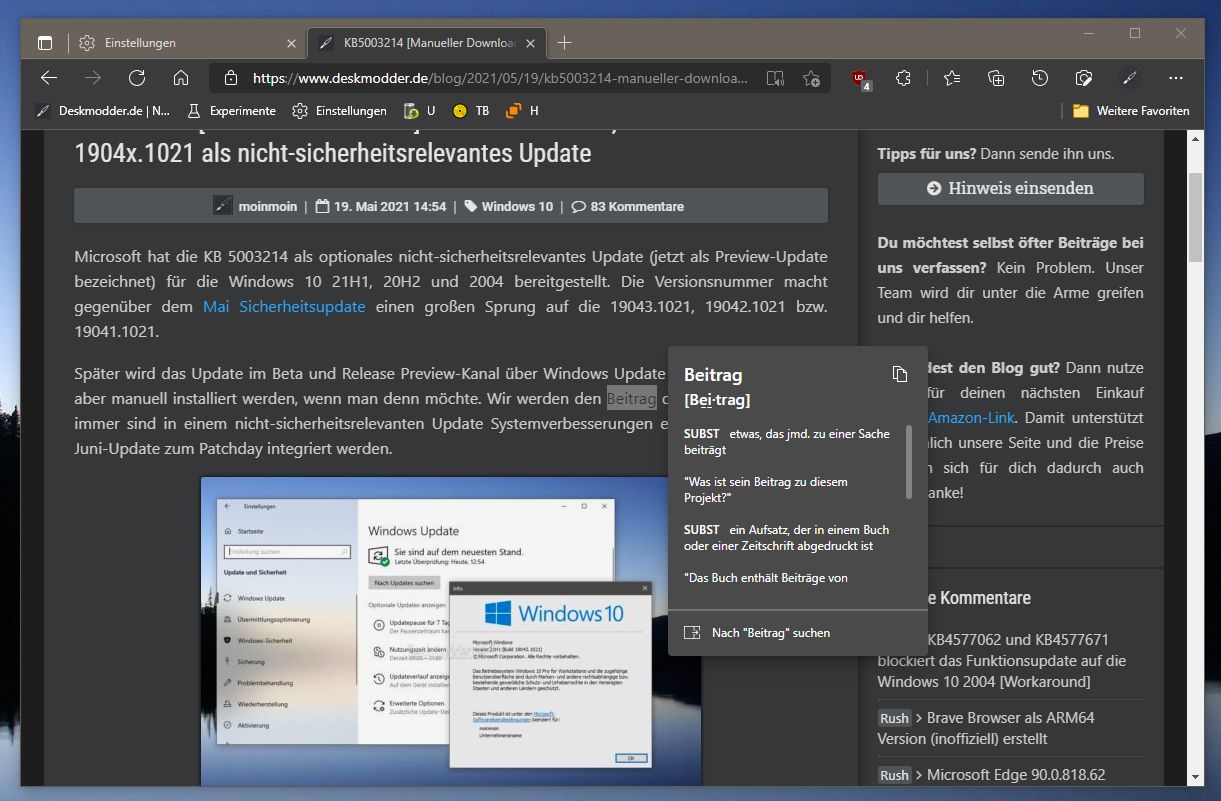Viewport: 1221px width, 801px height.
Task: Open the uBlock Origin extension
Action: point(860,79)
